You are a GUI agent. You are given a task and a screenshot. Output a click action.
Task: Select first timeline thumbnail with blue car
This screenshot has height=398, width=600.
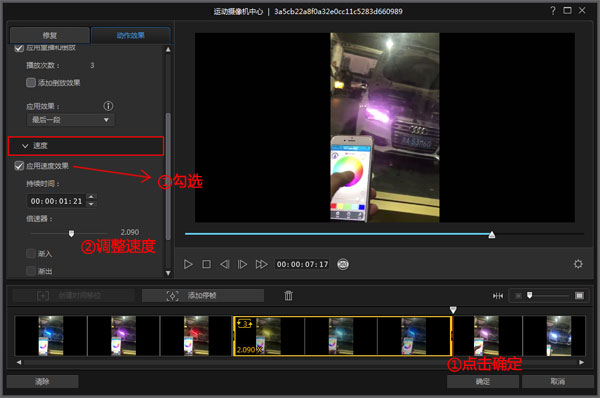[51, 336]
